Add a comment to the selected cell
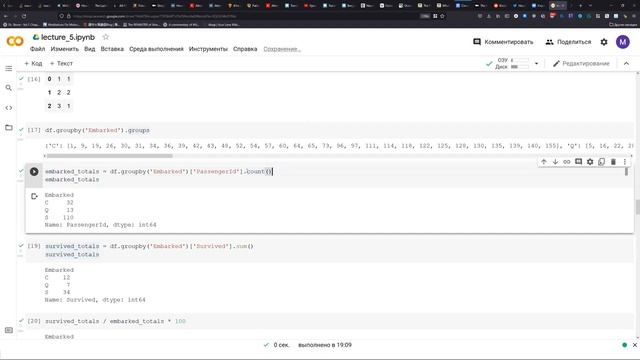 coord(578,162)
